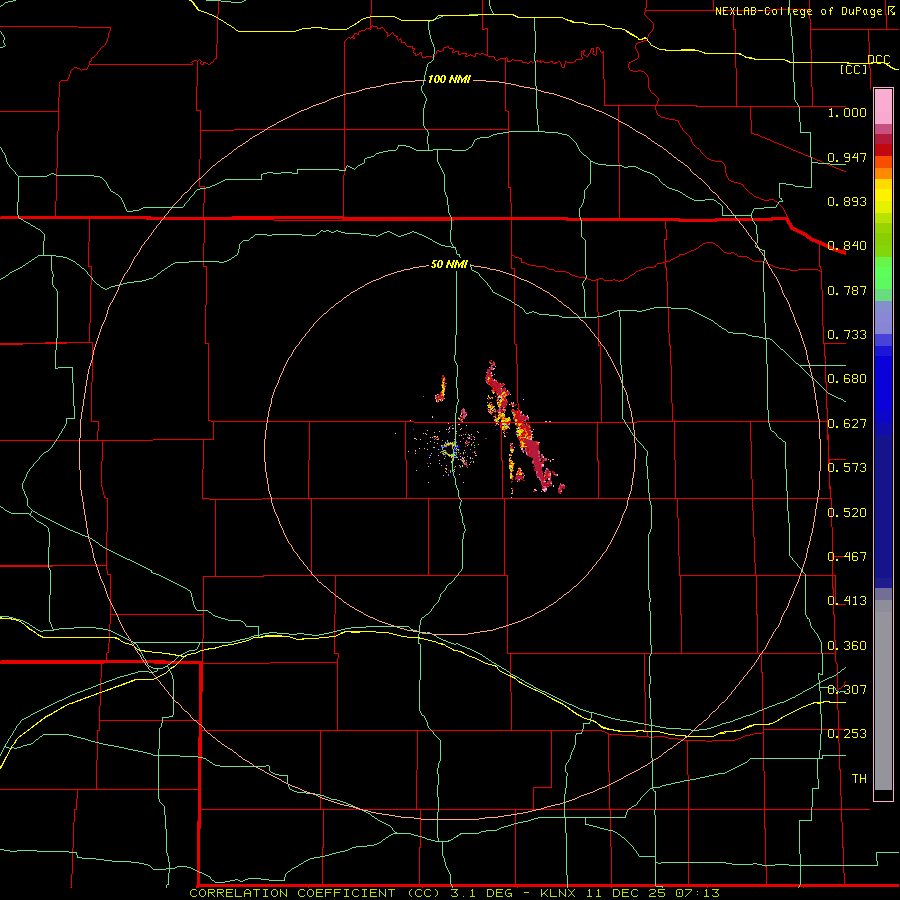Click the 0.520 scale value
This screenshot has width=900, height=900.
point(847,513)
